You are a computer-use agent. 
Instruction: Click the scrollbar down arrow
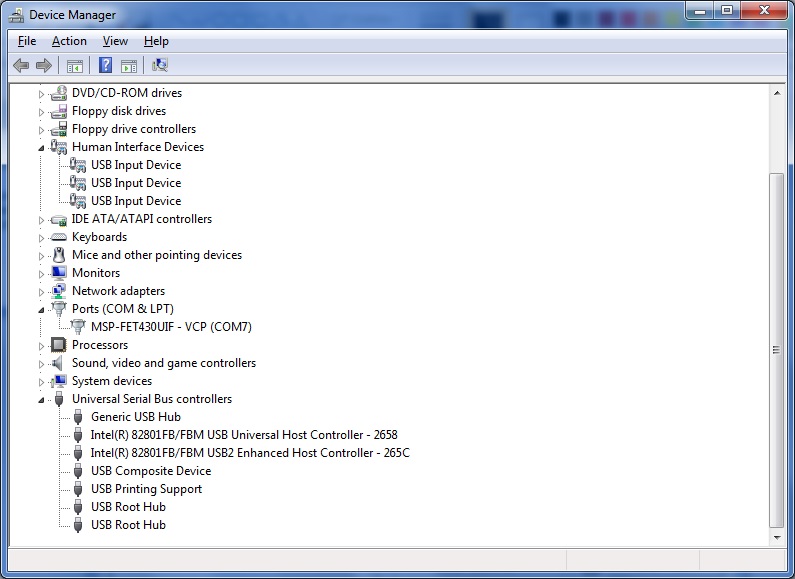pos(777,537)
